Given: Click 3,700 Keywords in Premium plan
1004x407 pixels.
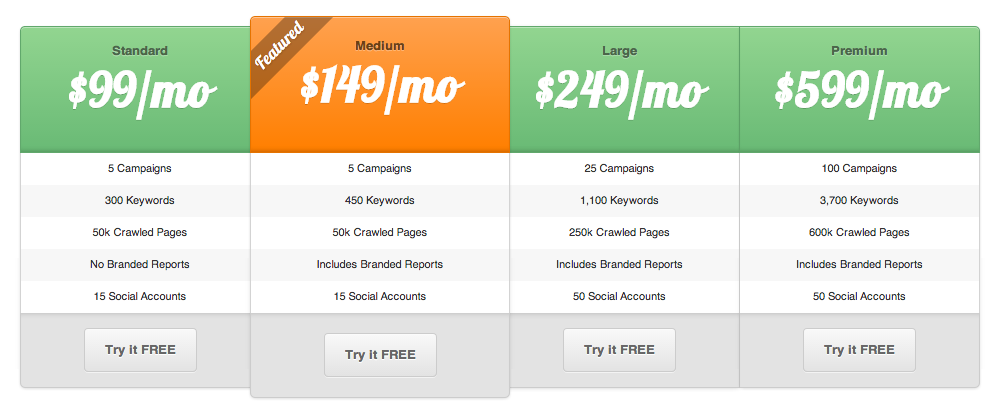Looking at the screenshot, I should 859,201.
